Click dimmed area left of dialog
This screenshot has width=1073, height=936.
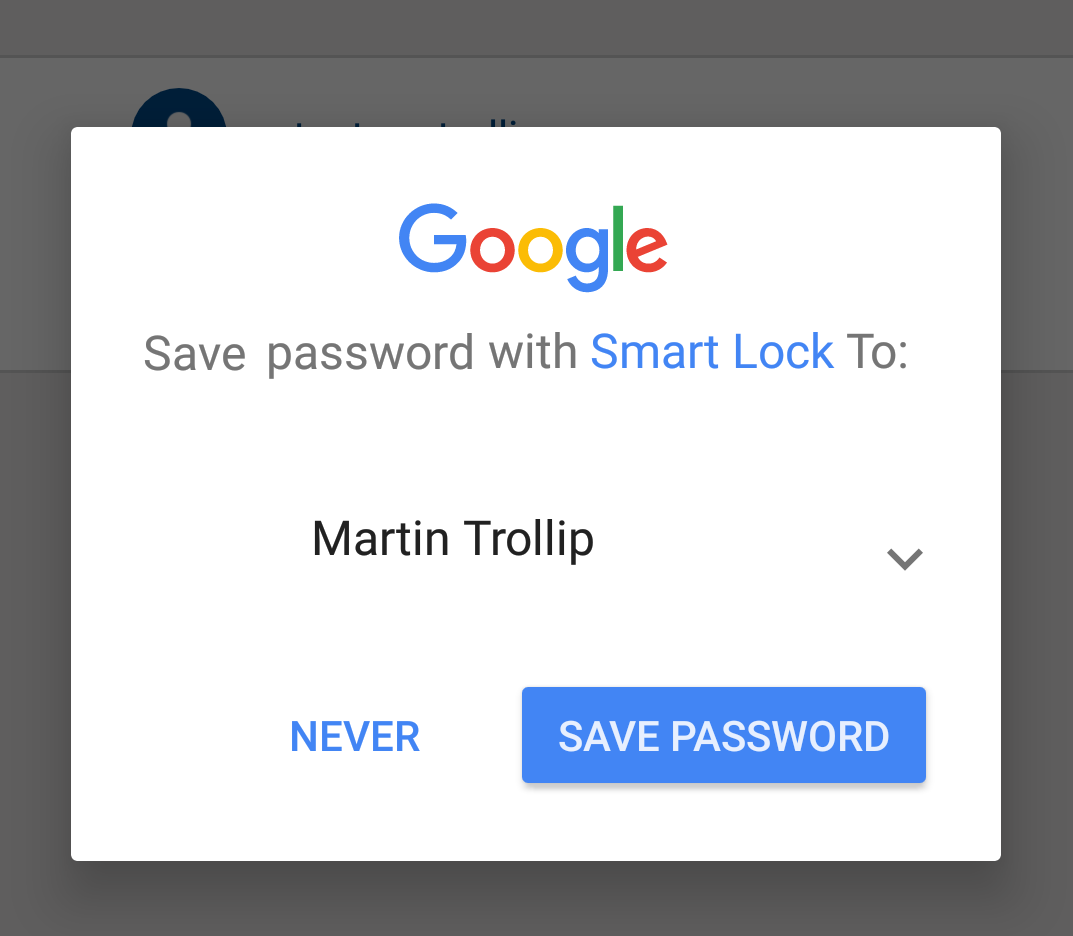click(35, 493)
